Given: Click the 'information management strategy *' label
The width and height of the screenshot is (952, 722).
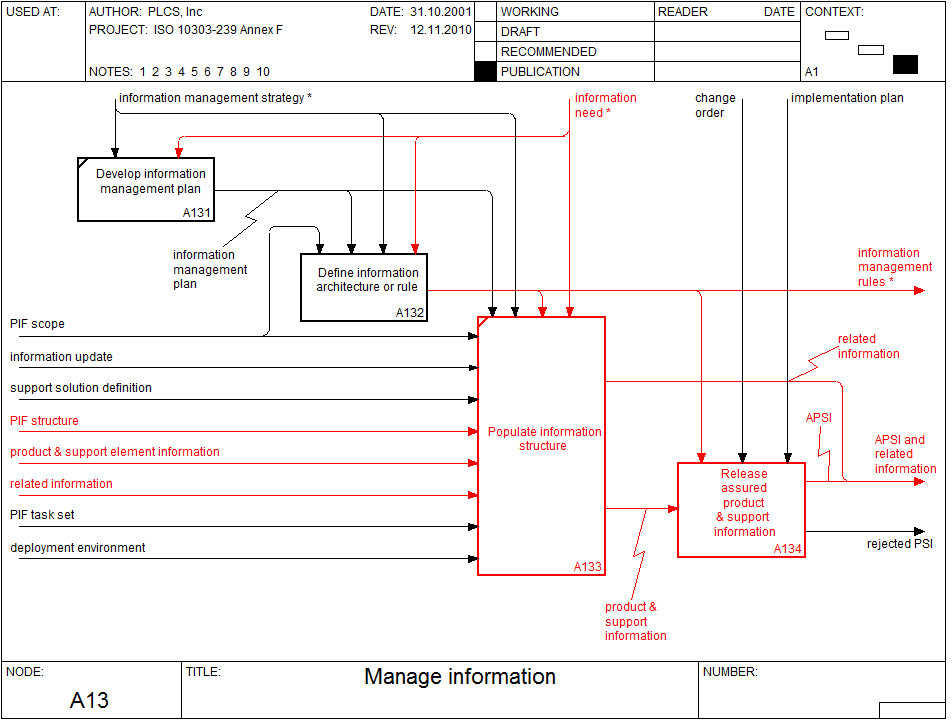Looking at the screenshot, I should click(x=215, y=98).
